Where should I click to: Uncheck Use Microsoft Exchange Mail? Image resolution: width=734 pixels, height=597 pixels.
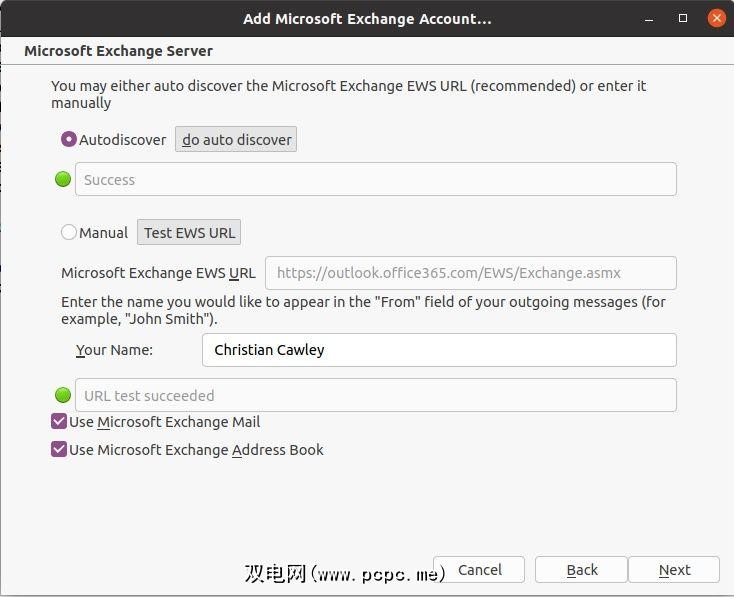click(x=59, y=421)
